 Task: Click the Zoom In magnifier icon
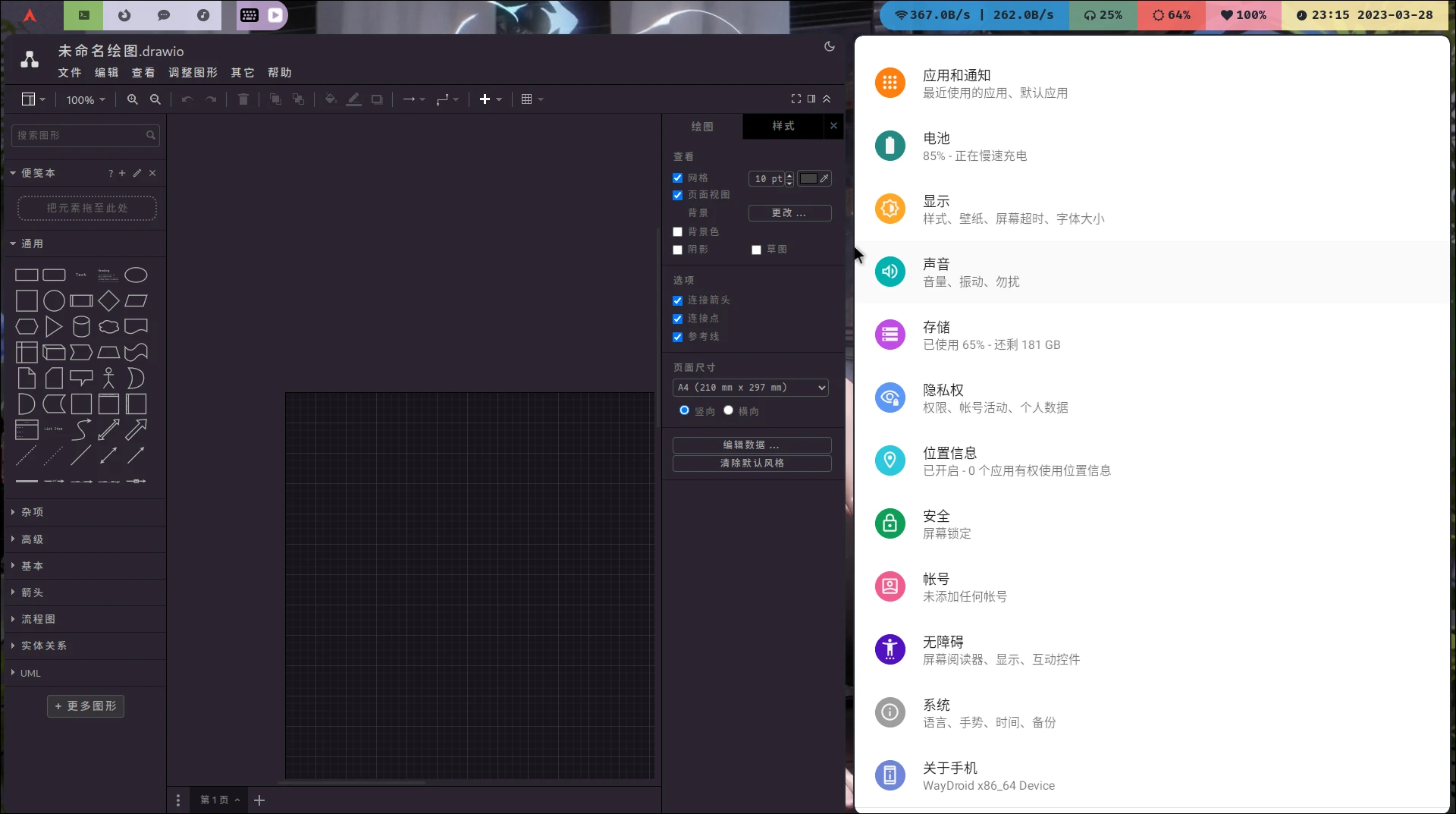click(x=133, y=99)
